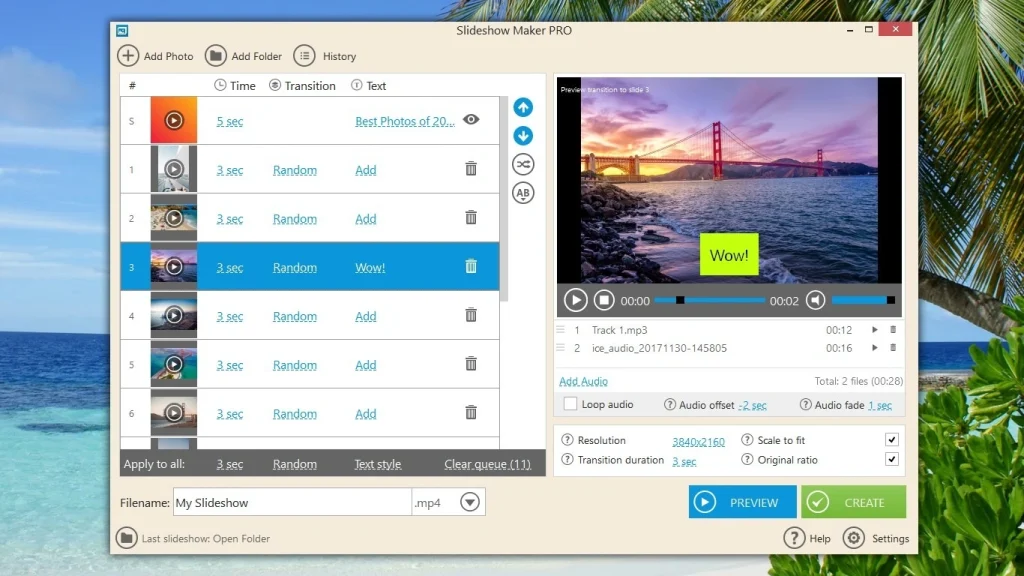The height and width of the screenshot is (576, 1024).
Task: Delete slide 3 using its trash icon
Action: (x=471, y=267)
